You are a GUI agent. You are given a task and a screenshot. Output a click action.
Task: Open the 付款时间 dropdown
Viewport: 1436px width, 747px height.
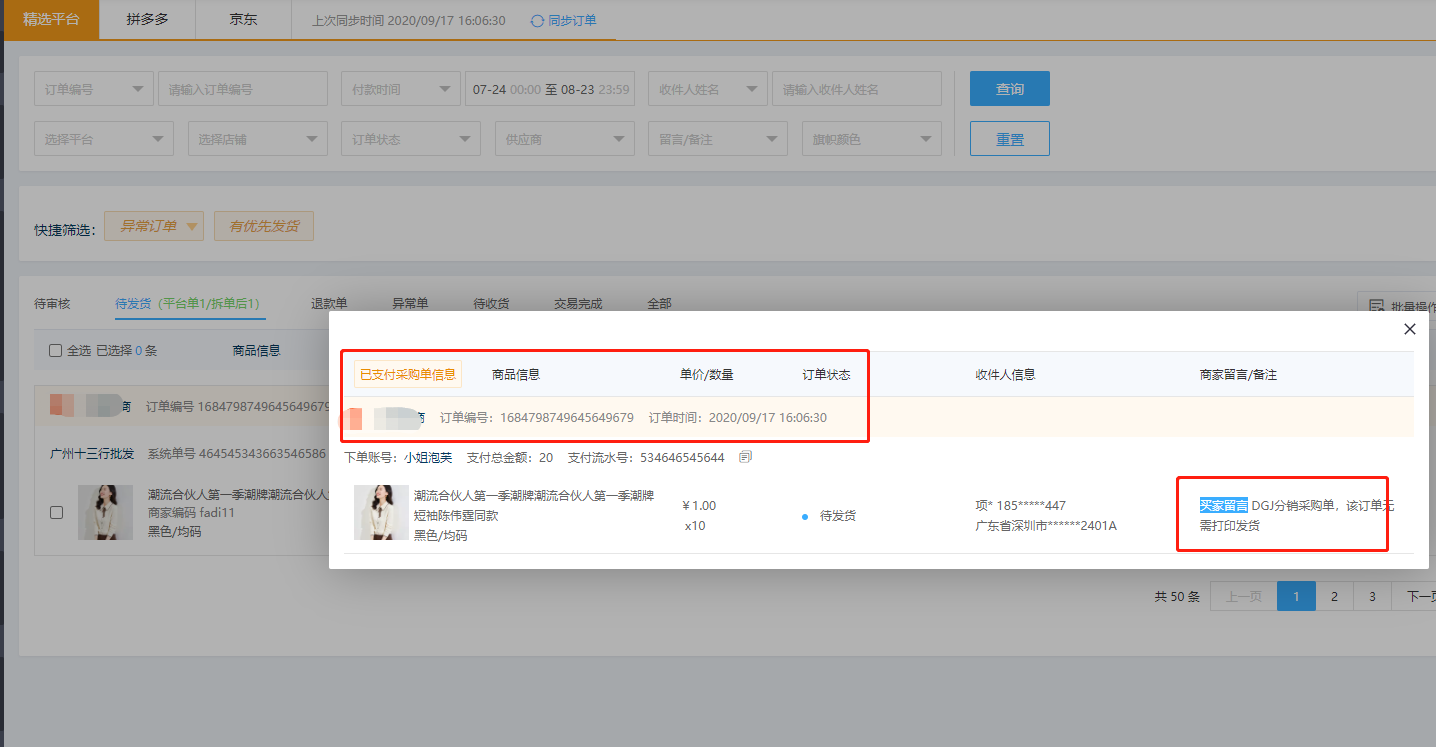click(400, 89)
